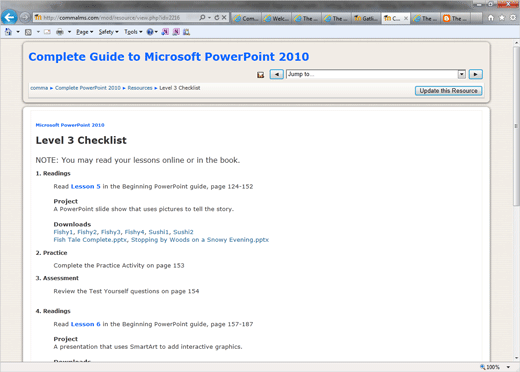The image size is (520, 372).
Task: Open the Help dropdown arrow
Action: (x=156, y=32)
